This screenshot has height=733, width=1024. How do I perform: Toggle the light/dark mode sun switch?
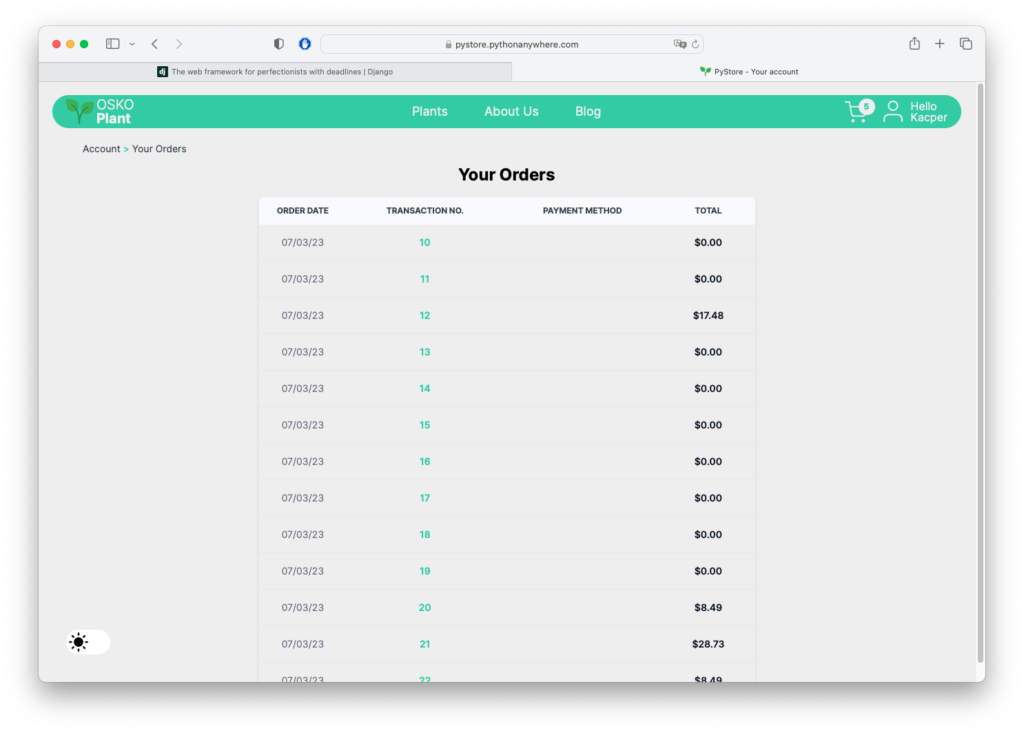88,642
